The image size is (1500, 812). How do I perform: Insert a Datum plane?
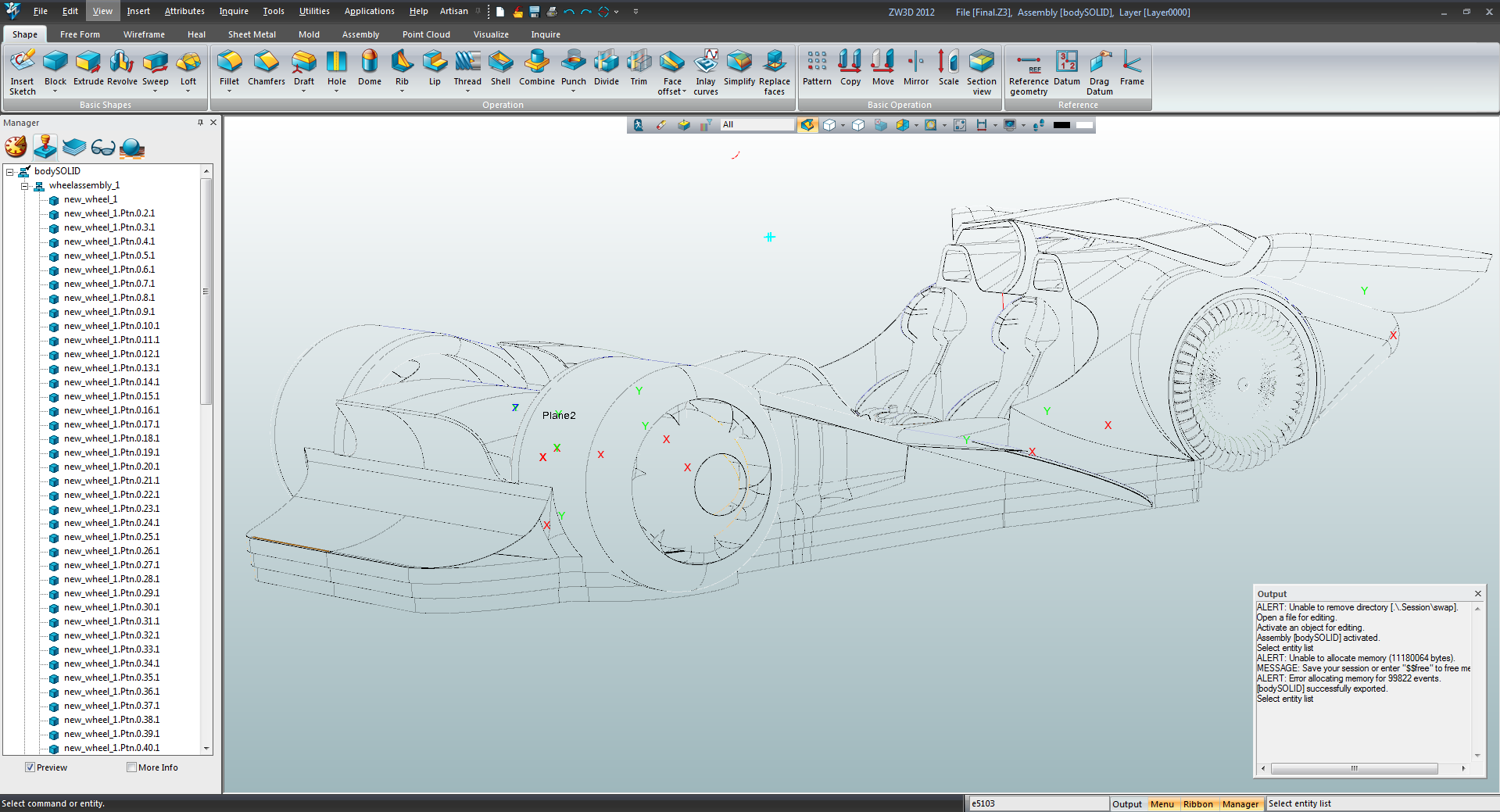point(1067,68)
